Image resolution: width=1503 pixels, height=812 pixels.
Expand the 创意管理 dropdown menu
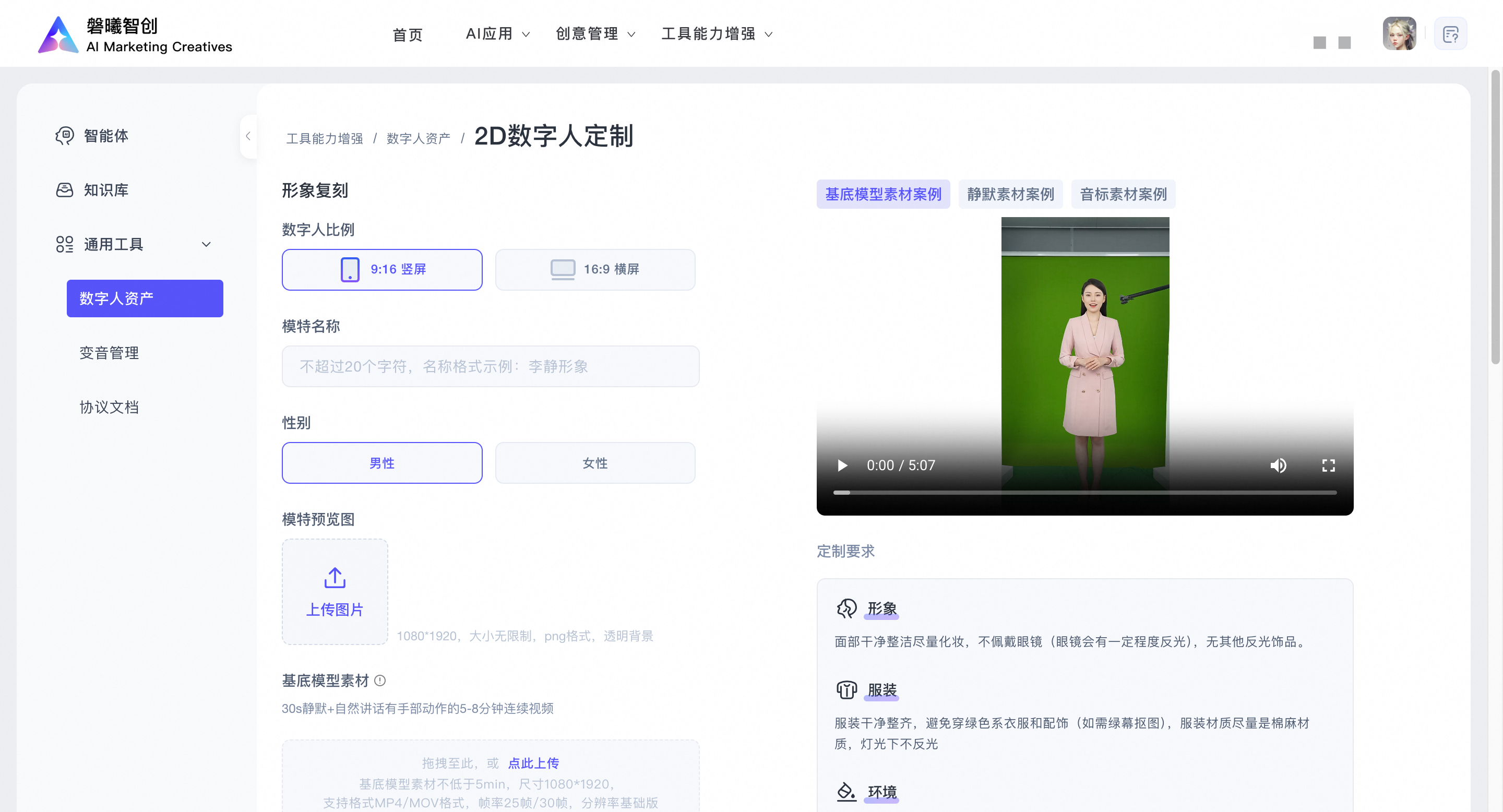point(595,34)
